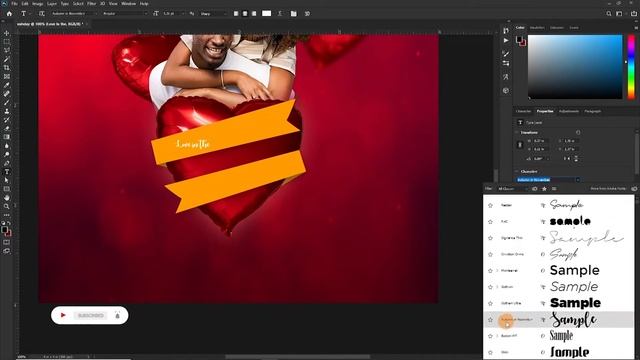640x360 pixels.
Task: Collapse the Transform section
Action: click(517, 133)
